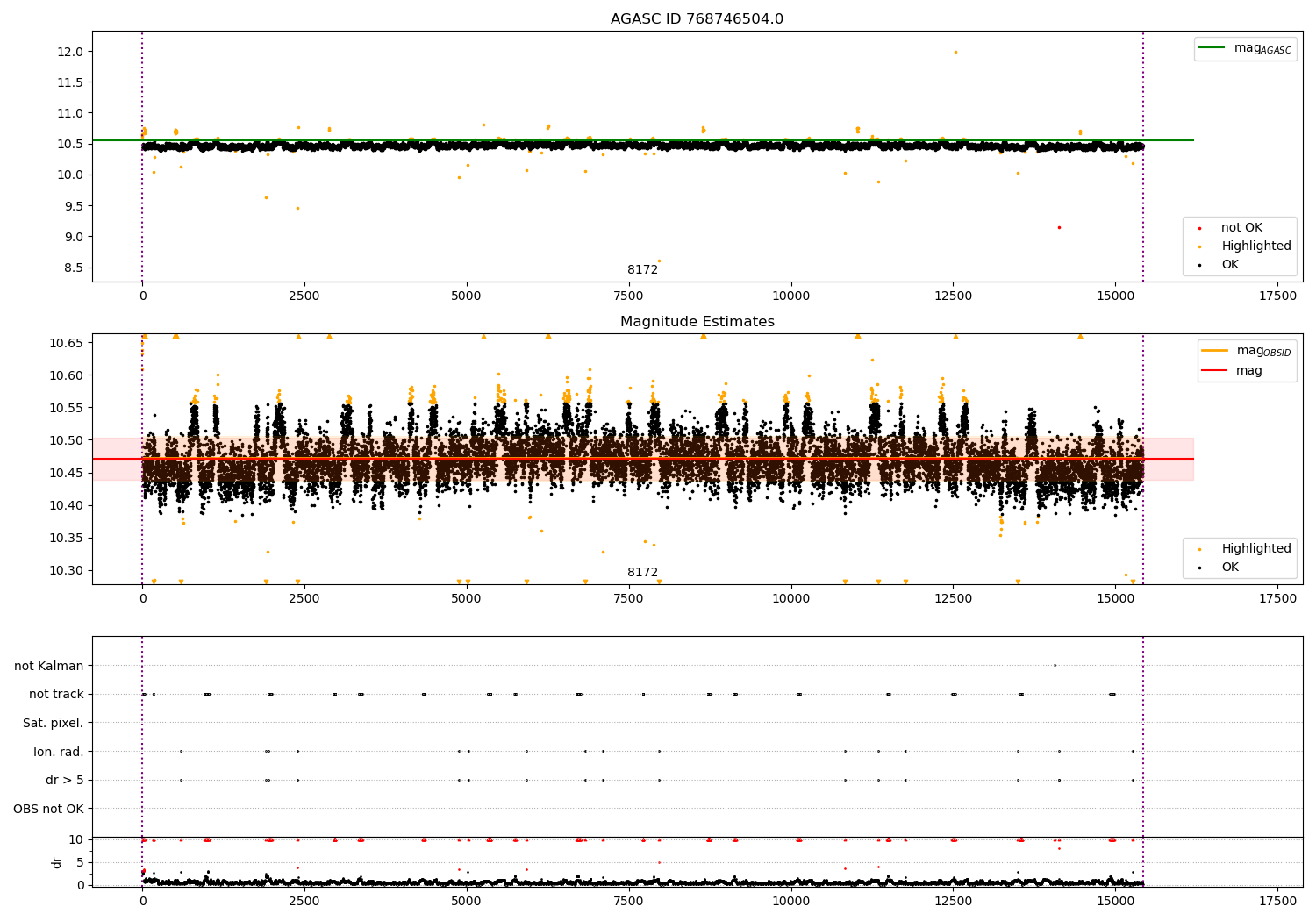
Task: Click the 'OBS not OK' row label
Action: pyautogui.click(x=48, y=809)
